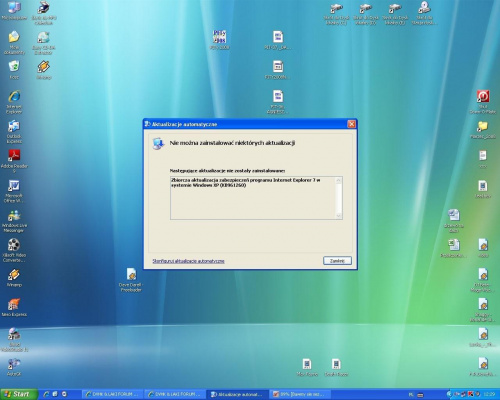Open the red Shut Down-O-Matic shortcut

[x=483, y=102]
